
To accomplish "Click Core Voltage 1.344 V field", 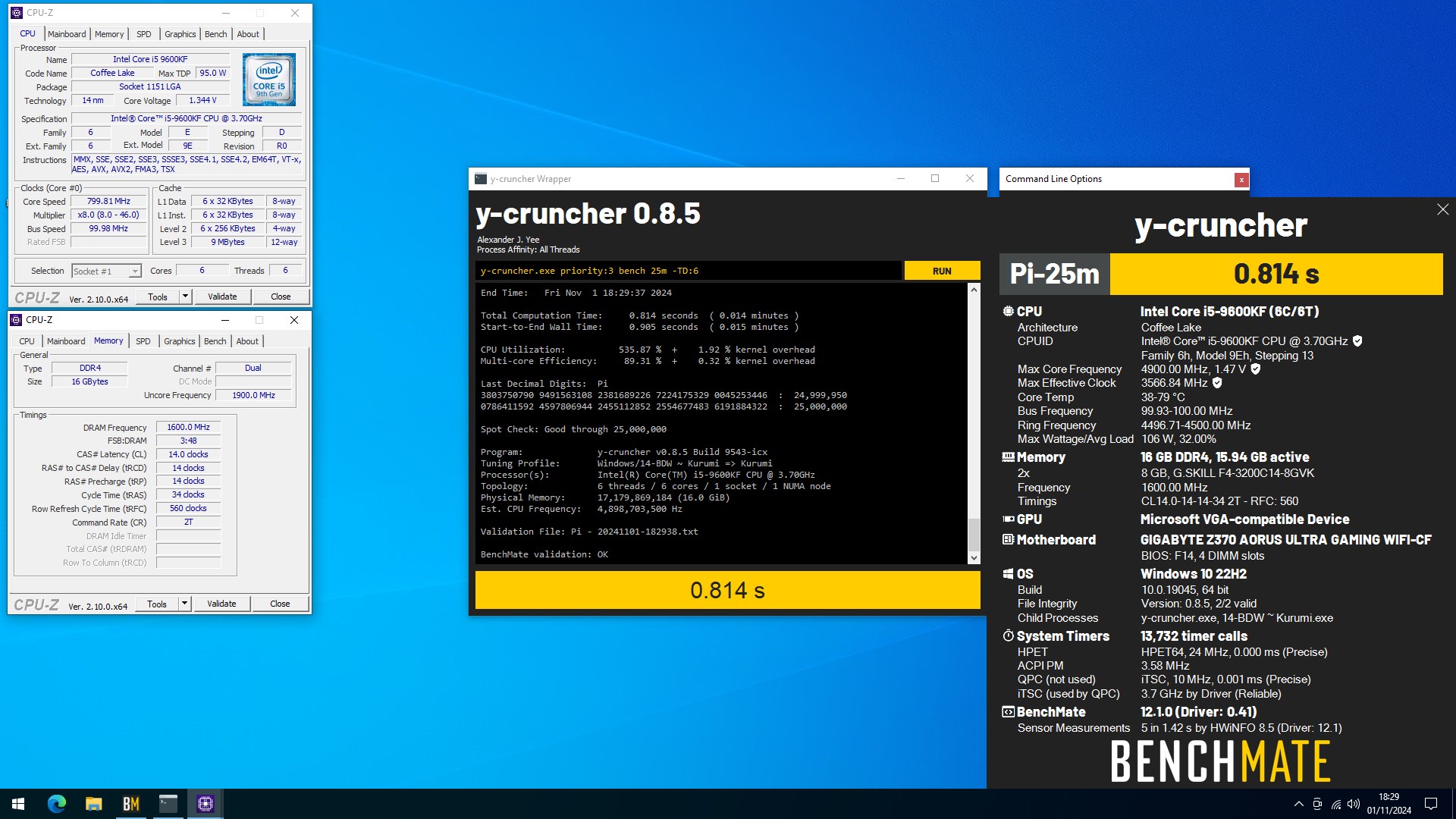I will coord(202,100).
